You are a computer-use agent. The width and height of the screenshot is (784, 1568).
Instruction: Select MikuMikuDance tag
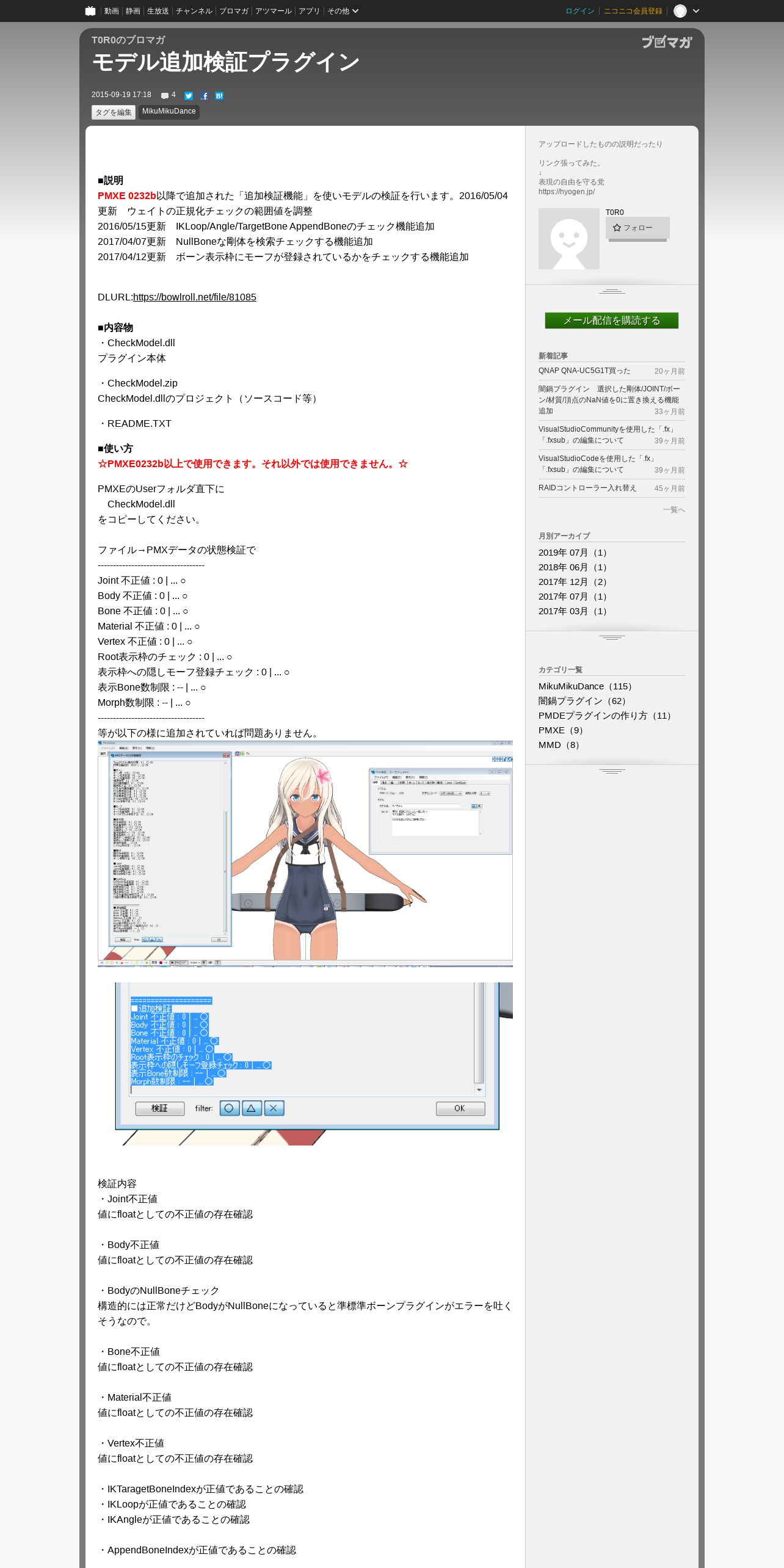coord(169,112)
